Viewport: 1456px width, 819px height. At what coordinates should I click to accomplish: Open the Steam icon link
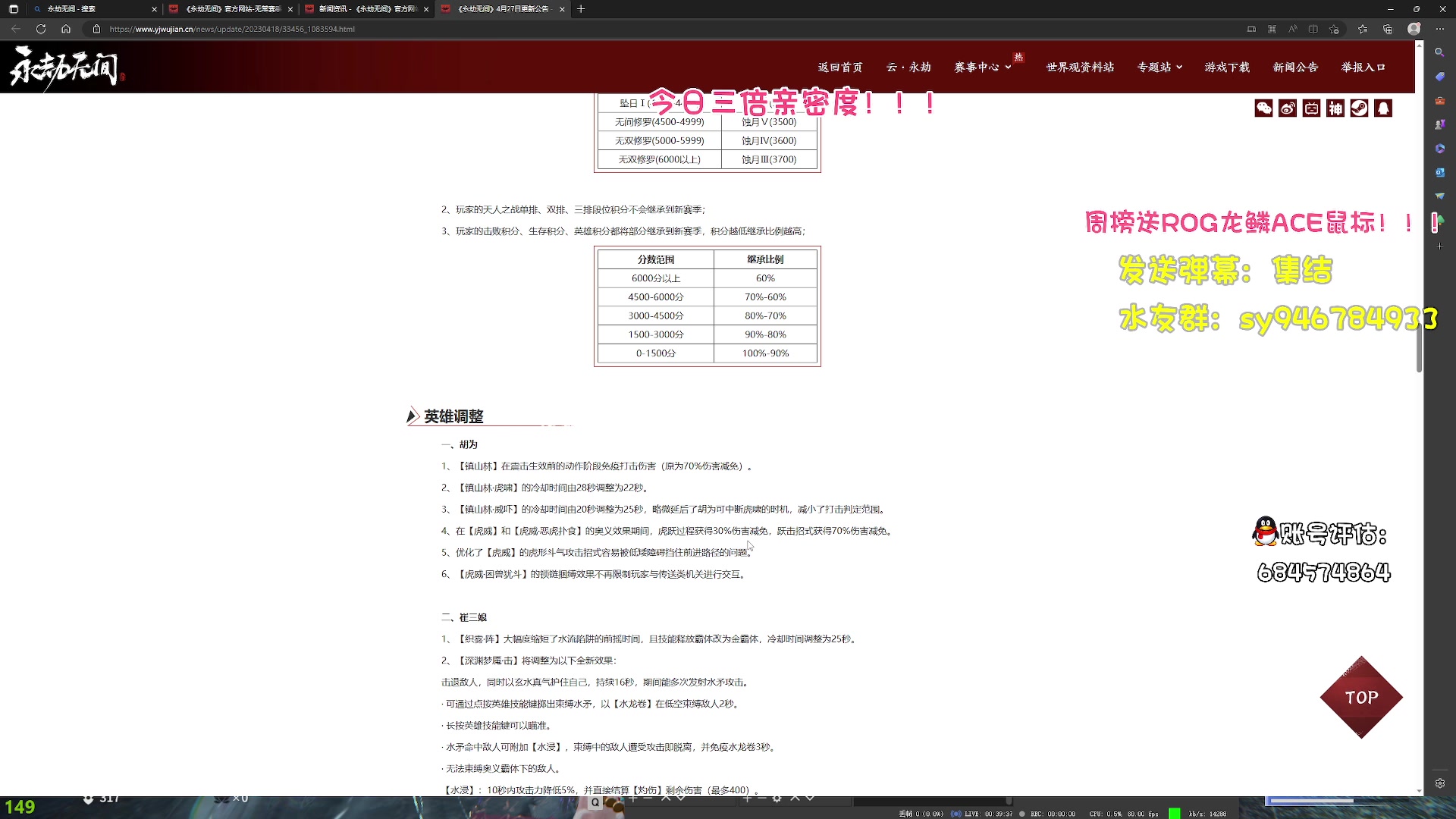1359,108
